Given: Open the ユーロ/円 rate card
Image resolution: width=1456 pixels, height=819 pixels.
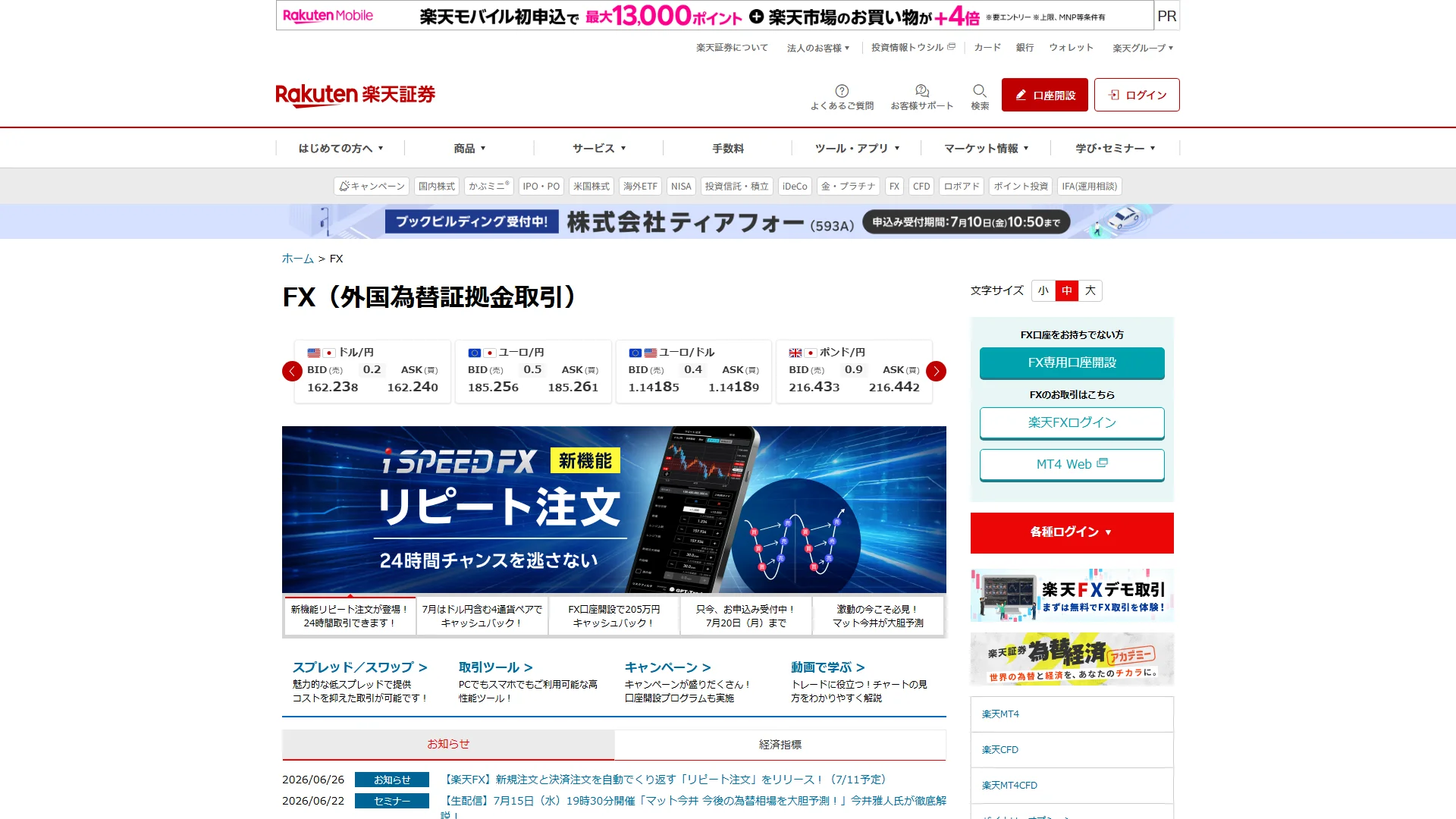Looking at the screenshot, I should (533, 371).
